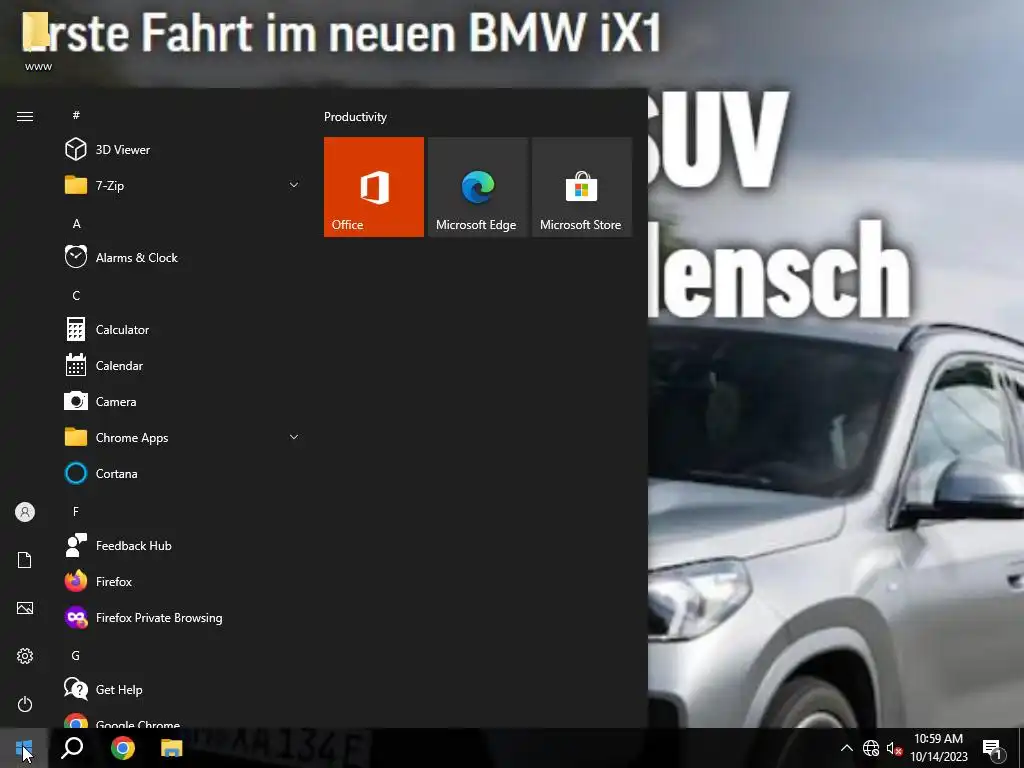The height and width of the screenshot is (768, 1024).
Task: Expand the Start menu hamburger button
Action: click(x=25, y=116)
